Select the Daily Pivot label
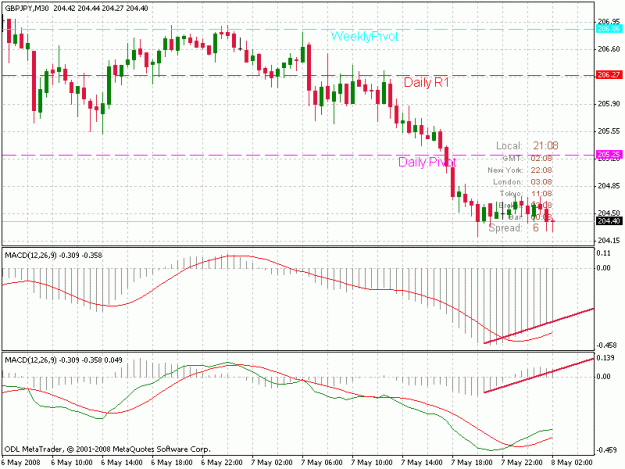625x469 pixels. click(427, 162)
